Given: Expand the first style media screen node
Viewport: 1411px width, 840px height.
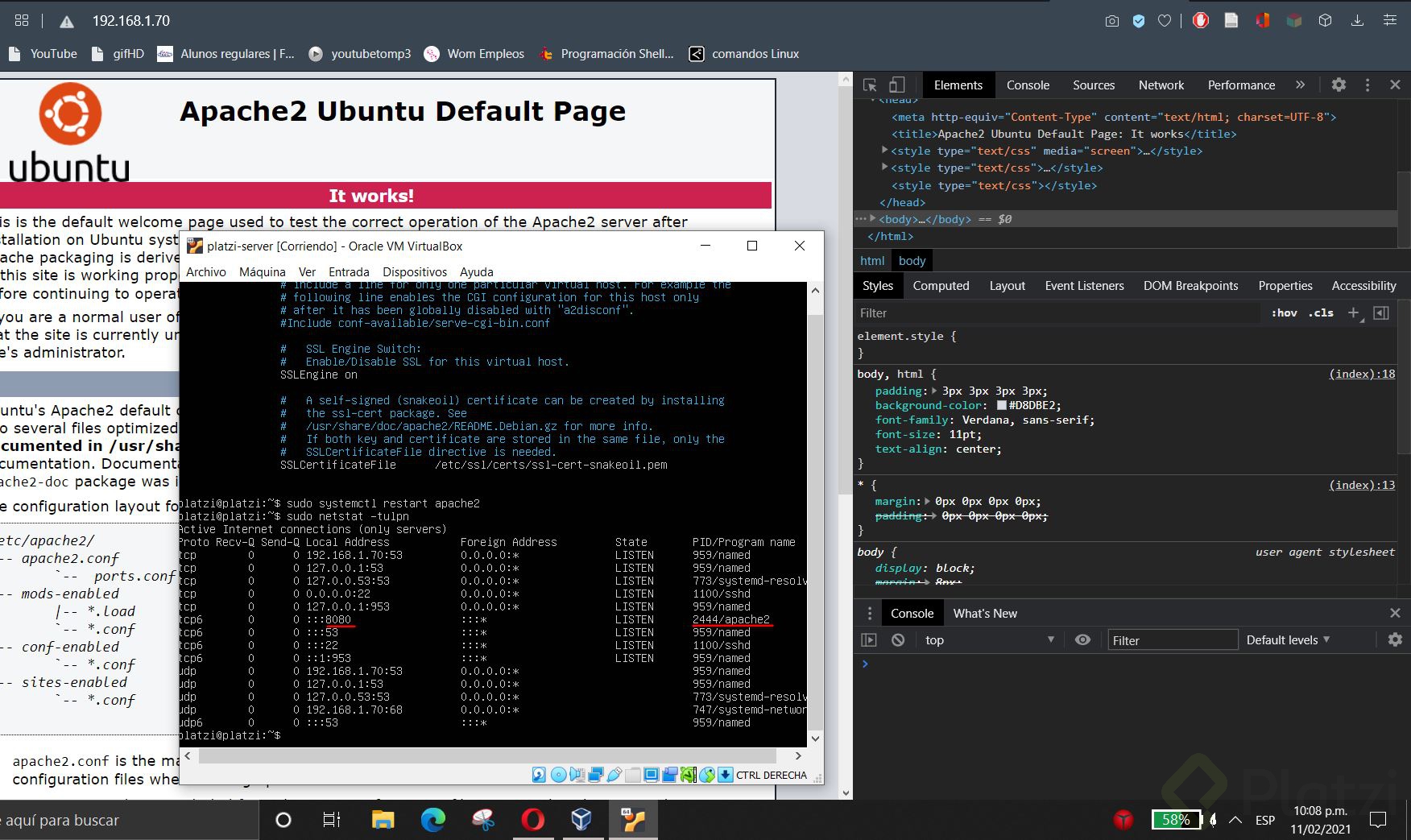Looking at the screenshot, I should [x=885, y=150].
